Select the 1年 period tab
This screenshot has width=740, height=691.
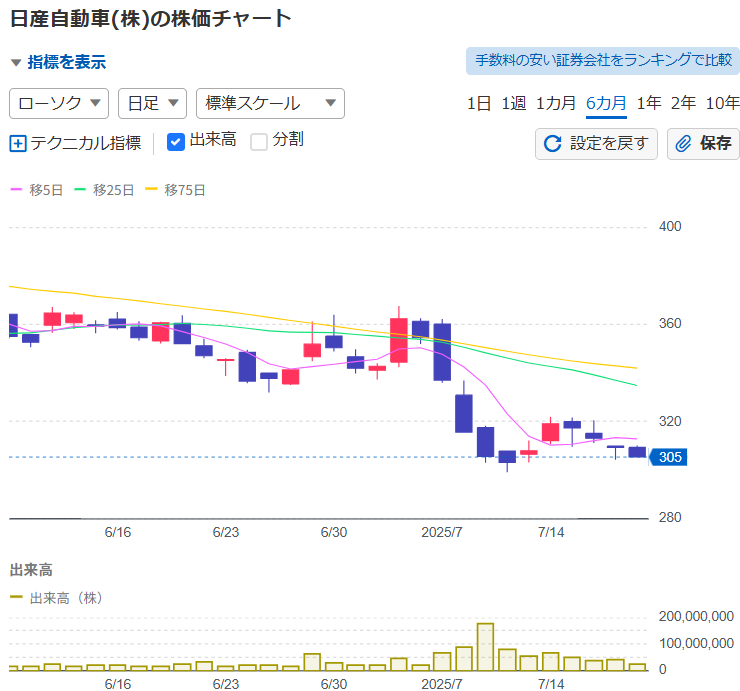(x=648, y=103)
